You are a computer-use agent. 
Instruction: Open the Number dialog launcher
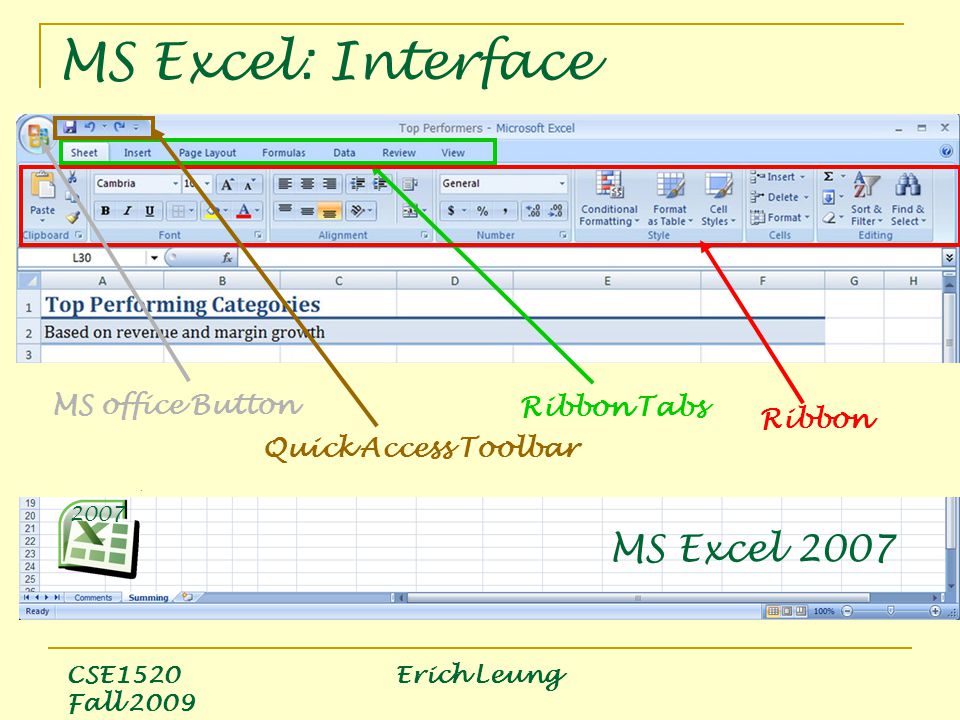[563, 234]
